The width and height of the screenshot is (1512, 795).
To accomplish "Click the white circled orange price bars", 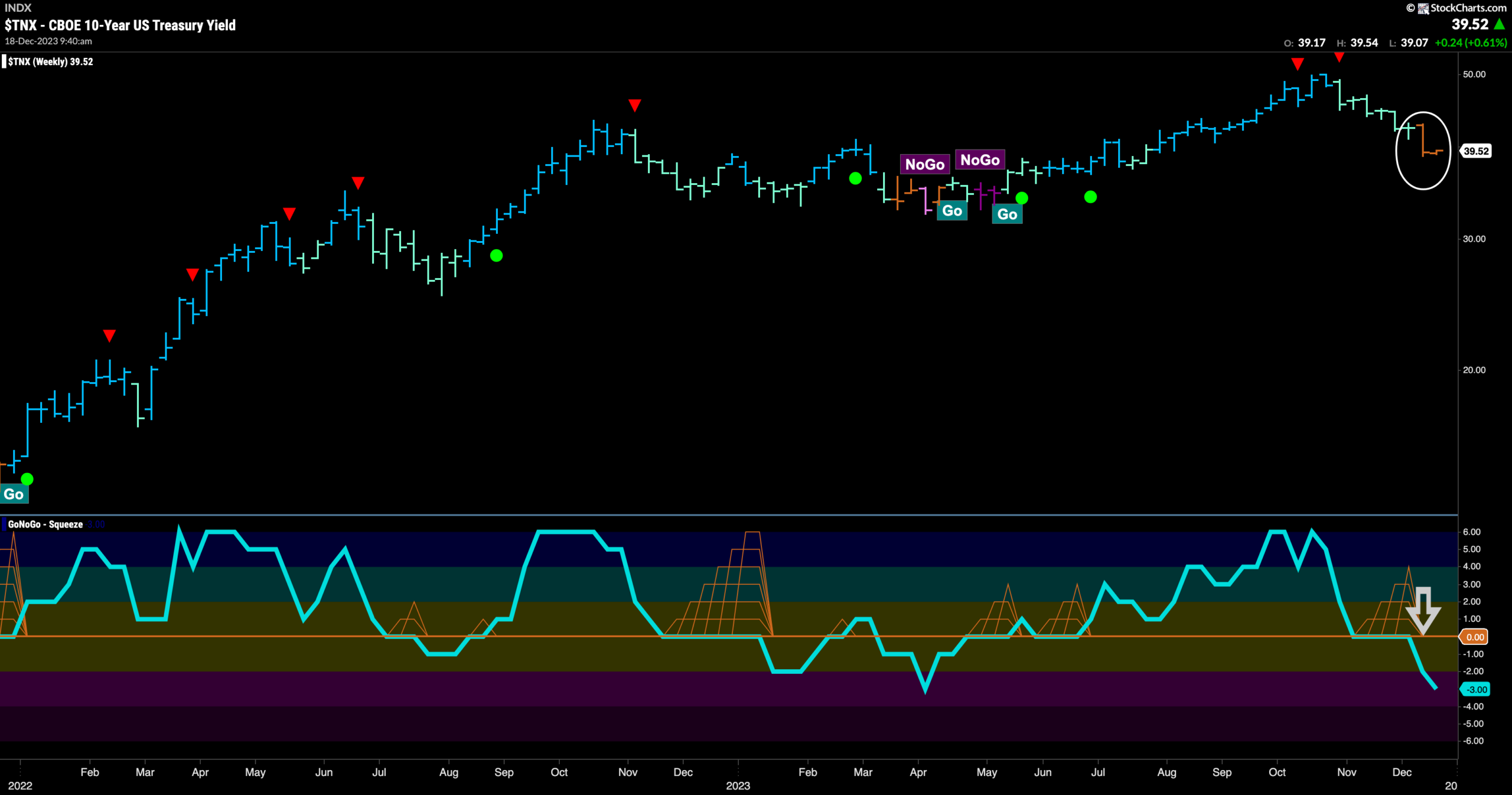I will [x=1423, y=151].
